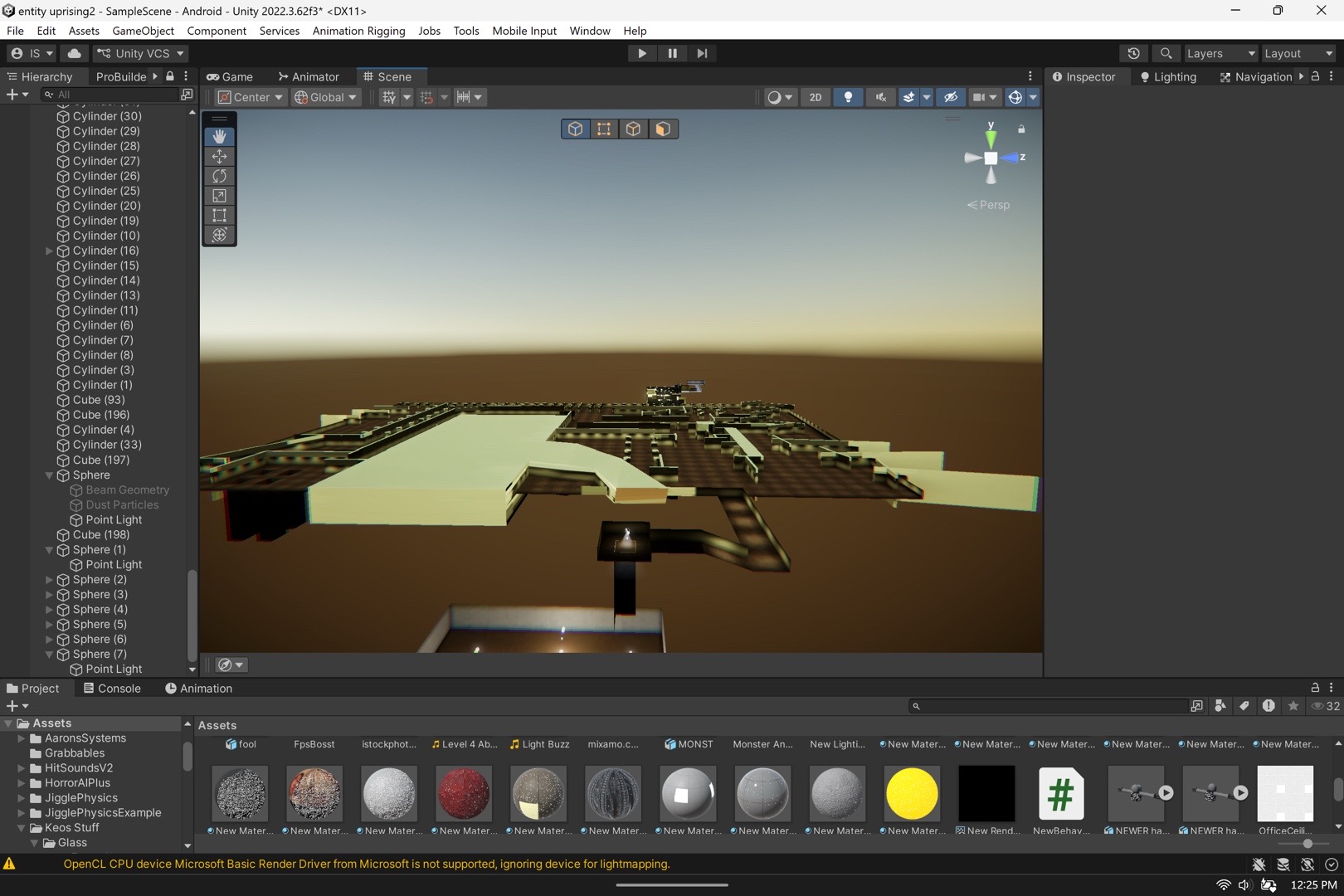Image resolution: width=1344 pixels, height=896 pixels.
Task: Toggle Scene effects (skybox, fog)
Action: (909, 97)
